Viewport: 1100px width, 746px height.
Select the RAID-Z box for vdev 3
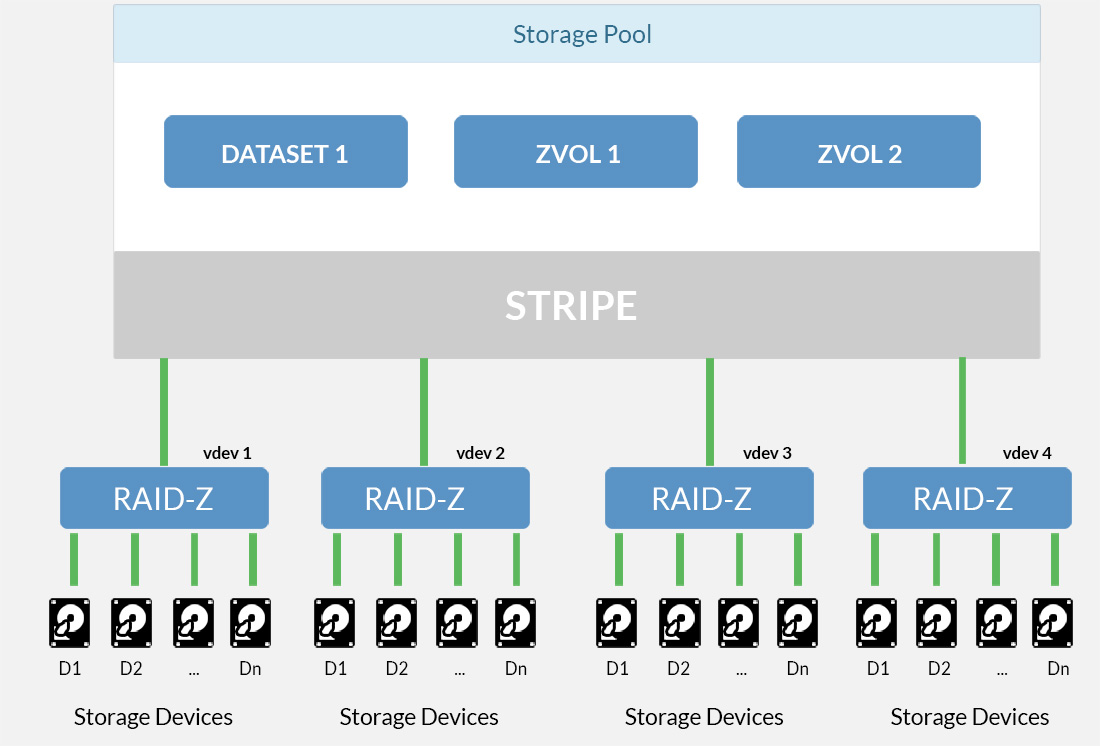pyautogui.click(x=709, y=498)
